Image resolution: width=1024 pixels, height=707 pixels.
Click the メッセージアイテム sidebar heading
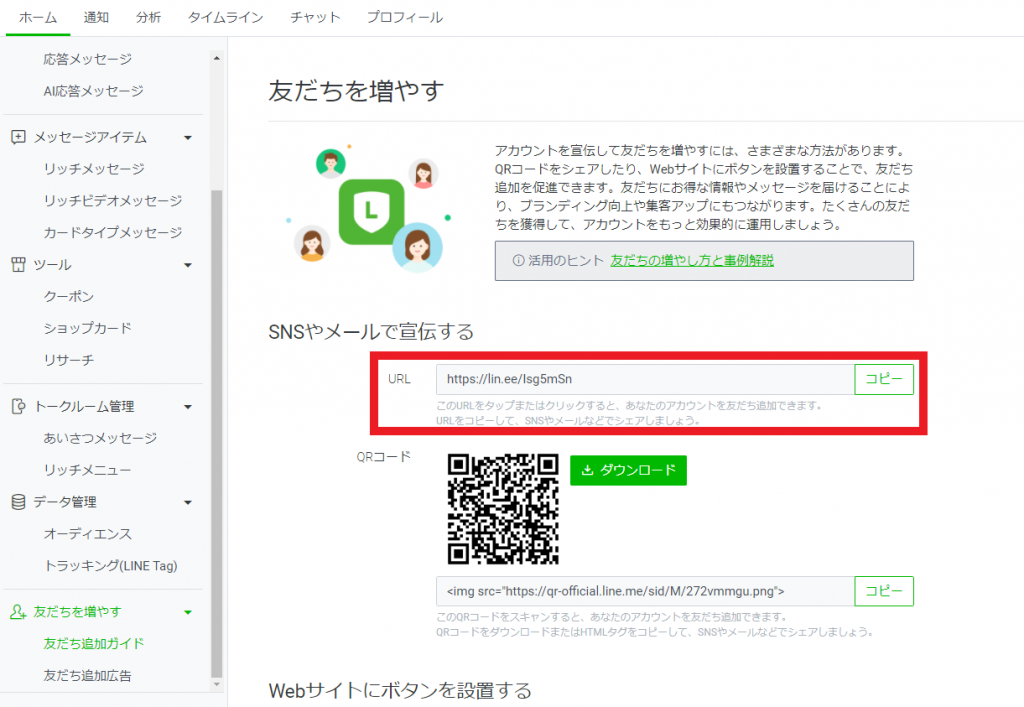tap(90, 137)
